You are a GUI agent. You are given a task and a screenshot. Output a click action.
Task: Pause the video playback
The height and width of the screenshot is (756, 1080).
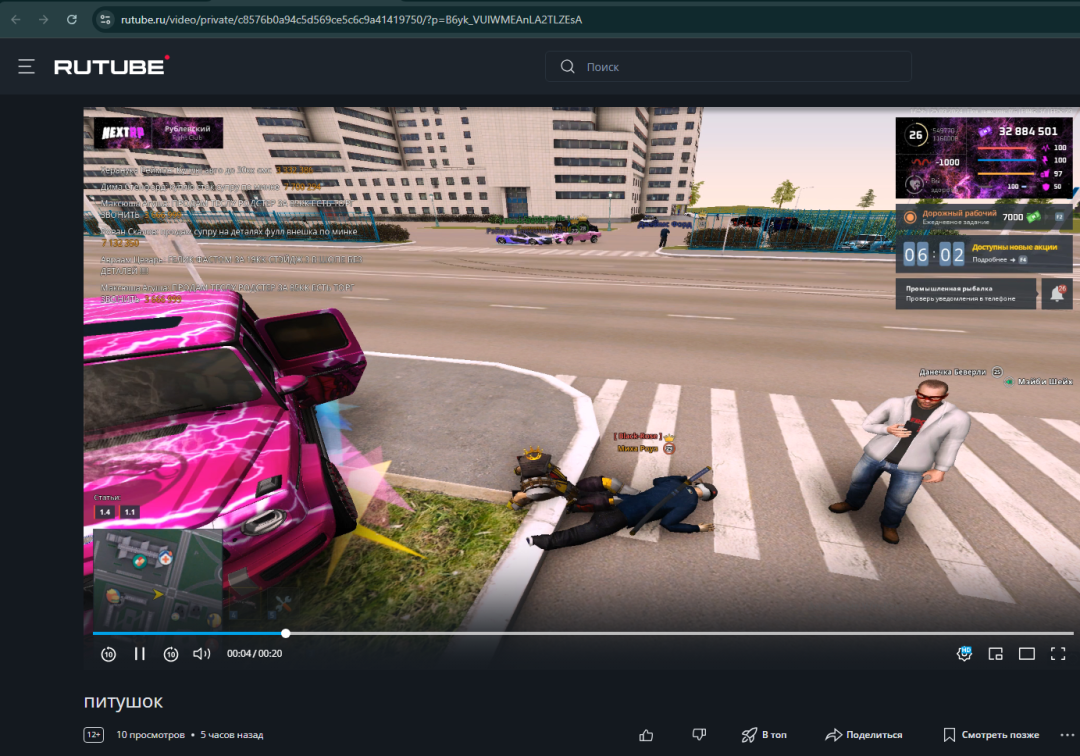[x=140, y=653]
